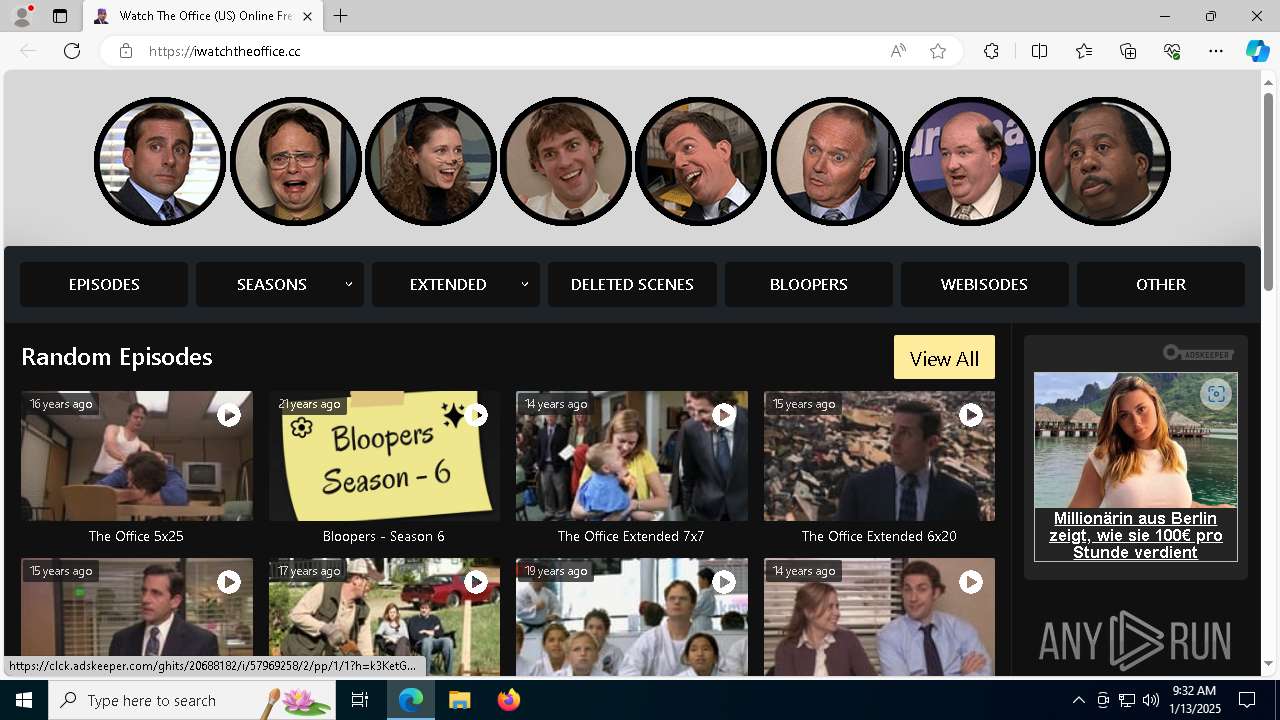This screenshot has width=1280, height=720.
Task: Click Kevin's circular portrait
Action: (x=970, y=161)
